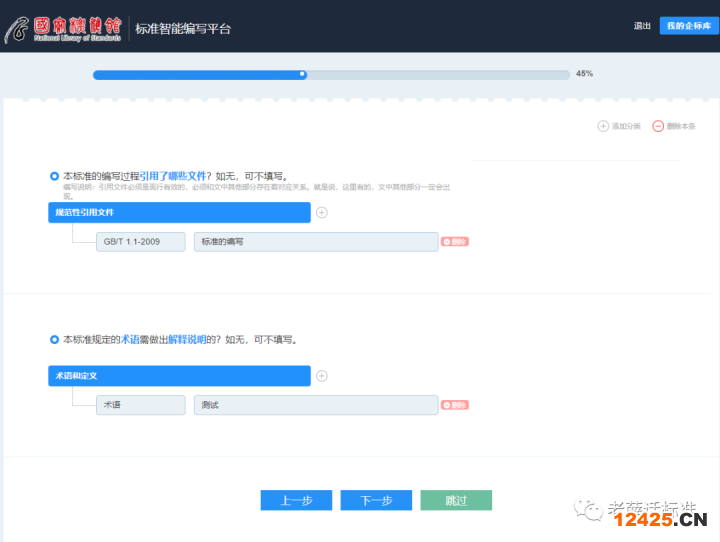Click the 标准的编写 title input field
This screenshot has width=720, height=542.
pyautogui.click(x=315, y=241)
